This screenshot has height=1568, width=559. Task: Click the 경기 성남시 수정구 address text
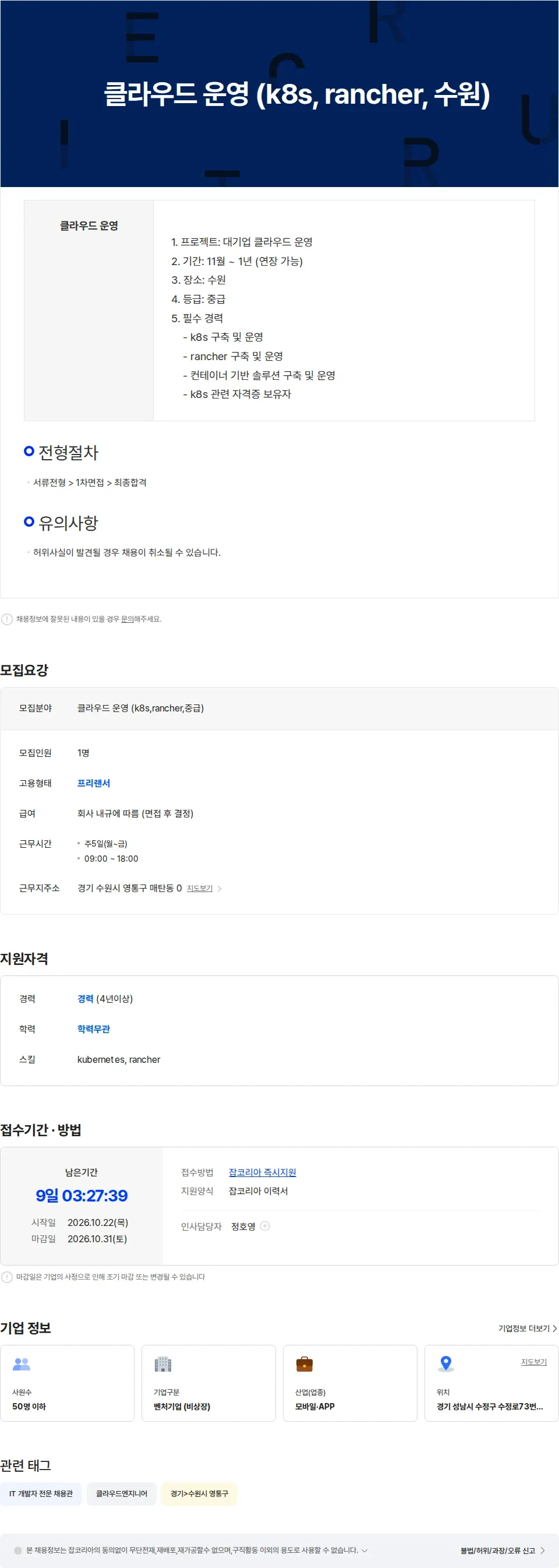pos(490,1406)
